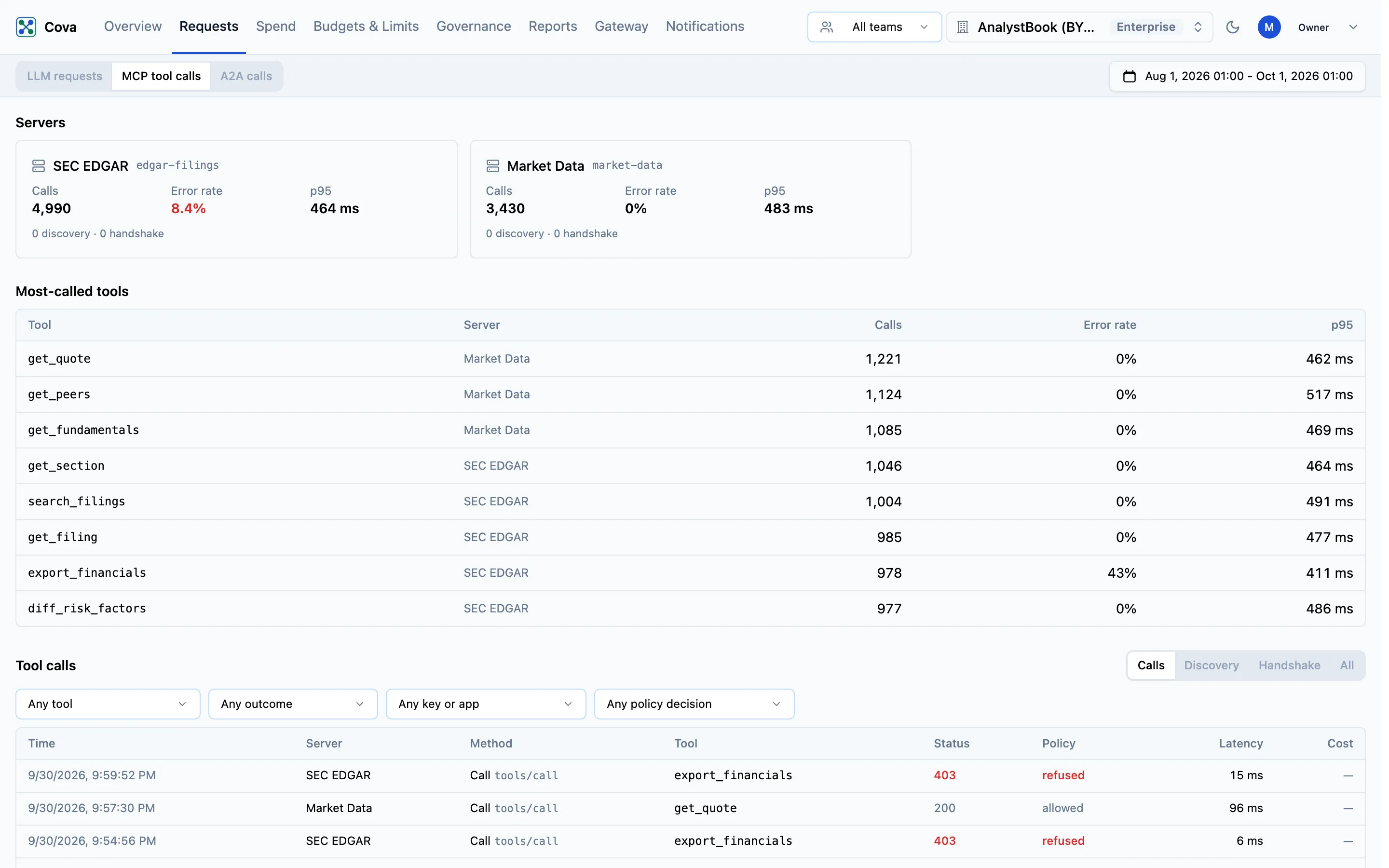Click the get_quote row in Most-called tools

coord(691,359)
